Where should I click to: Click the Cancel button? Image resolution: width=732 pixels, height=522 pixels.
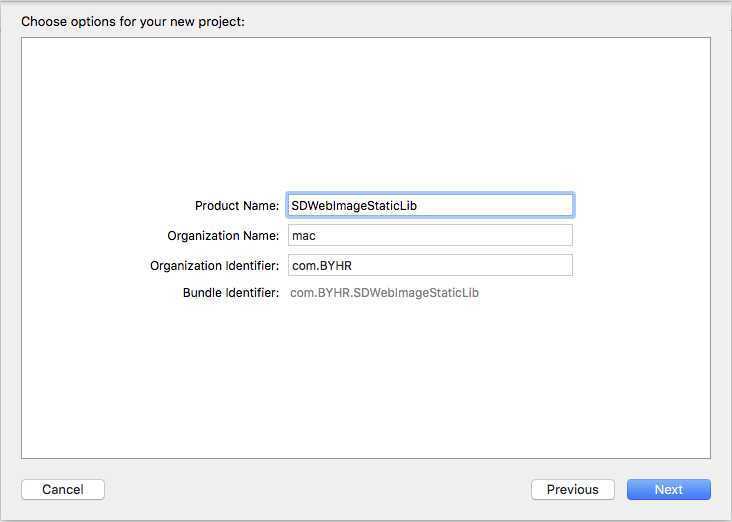(x=63, y=489)
